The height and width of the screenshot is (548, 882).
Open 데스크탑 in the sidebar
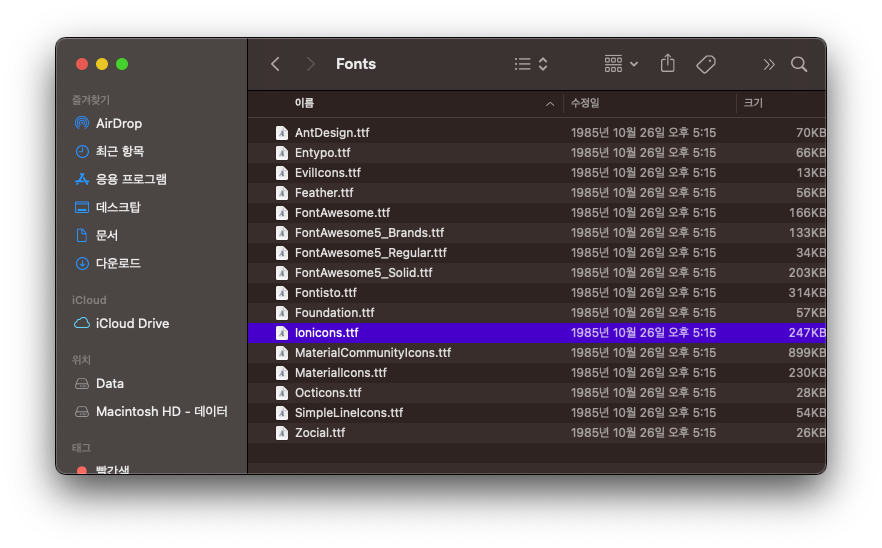click(118, 208)
